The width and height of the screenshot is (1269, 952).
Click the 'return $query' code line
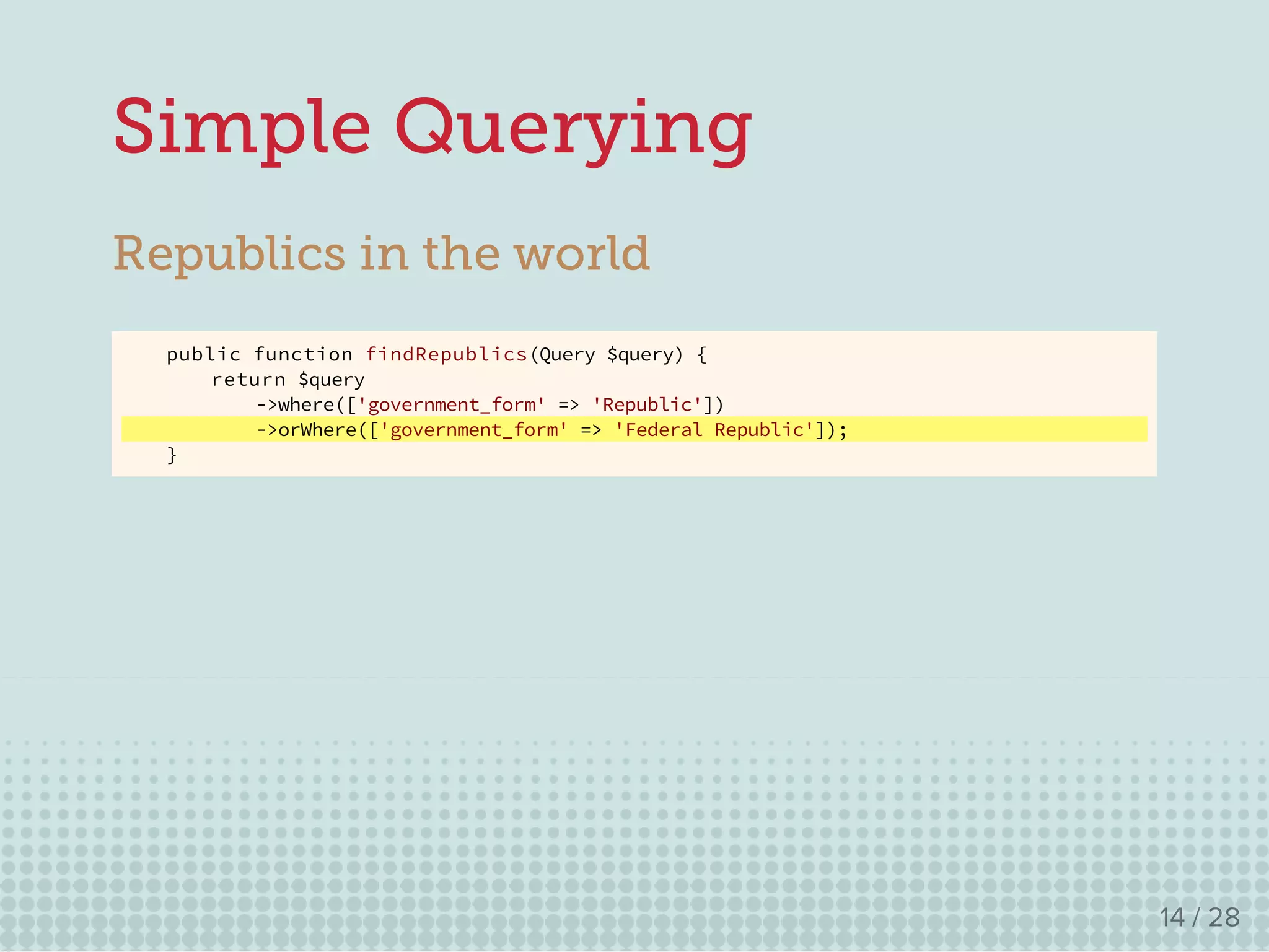[288, 380]
